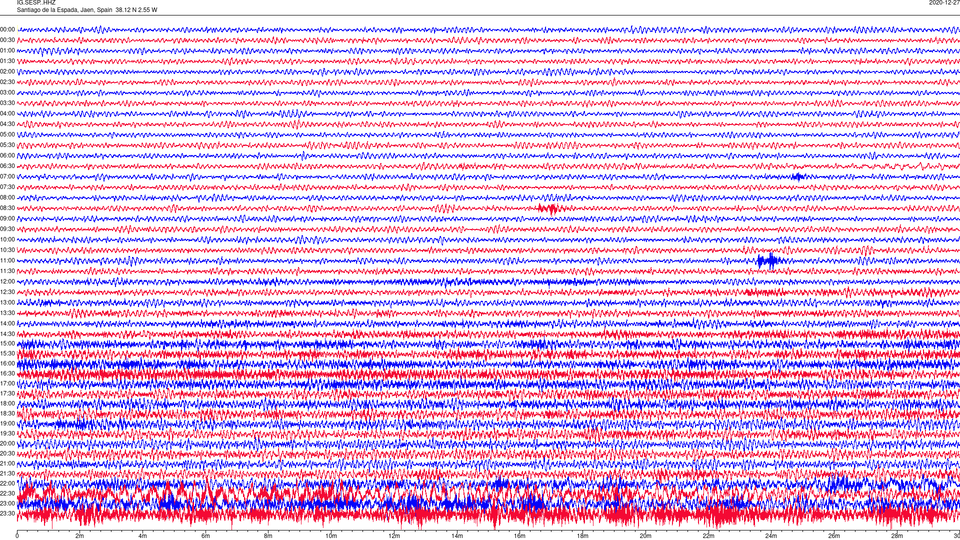
Task: Select the 14:30 trace time label
Action: tap(7, 334)
